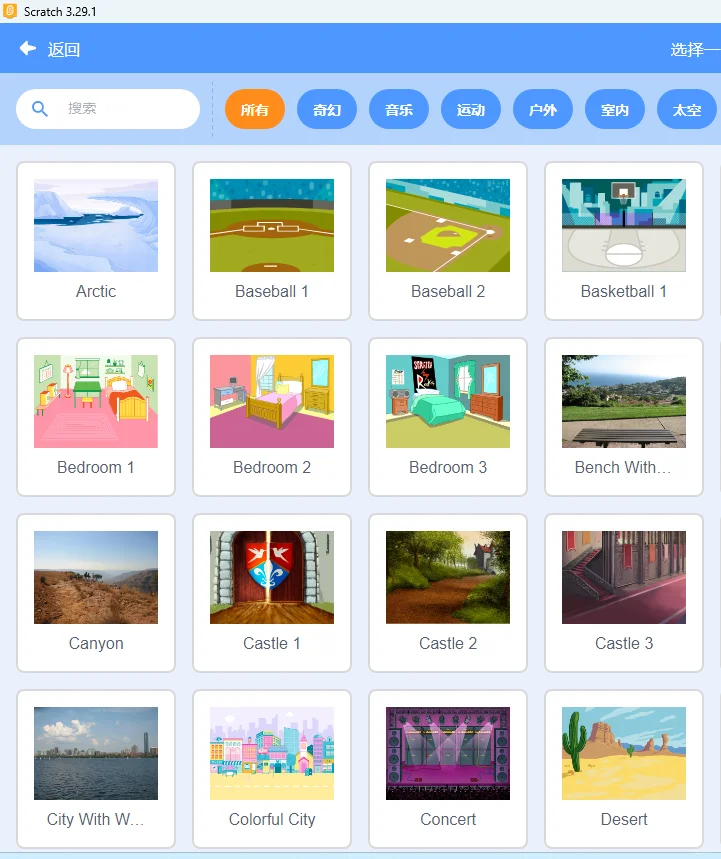Click the back arrow icon

coord(28,49)
